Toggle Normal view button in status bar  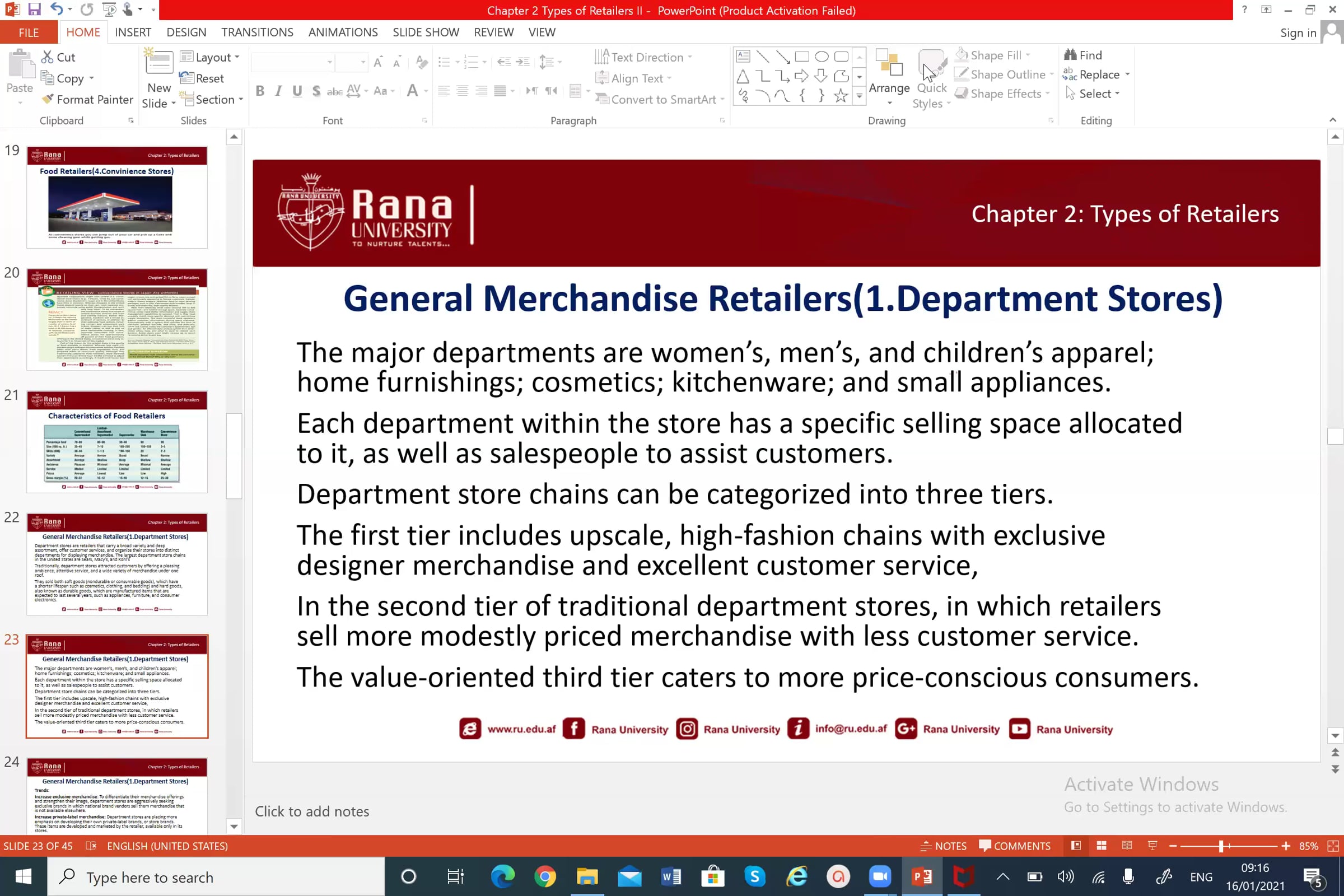pyautogui.click(x=1075, y=846)
